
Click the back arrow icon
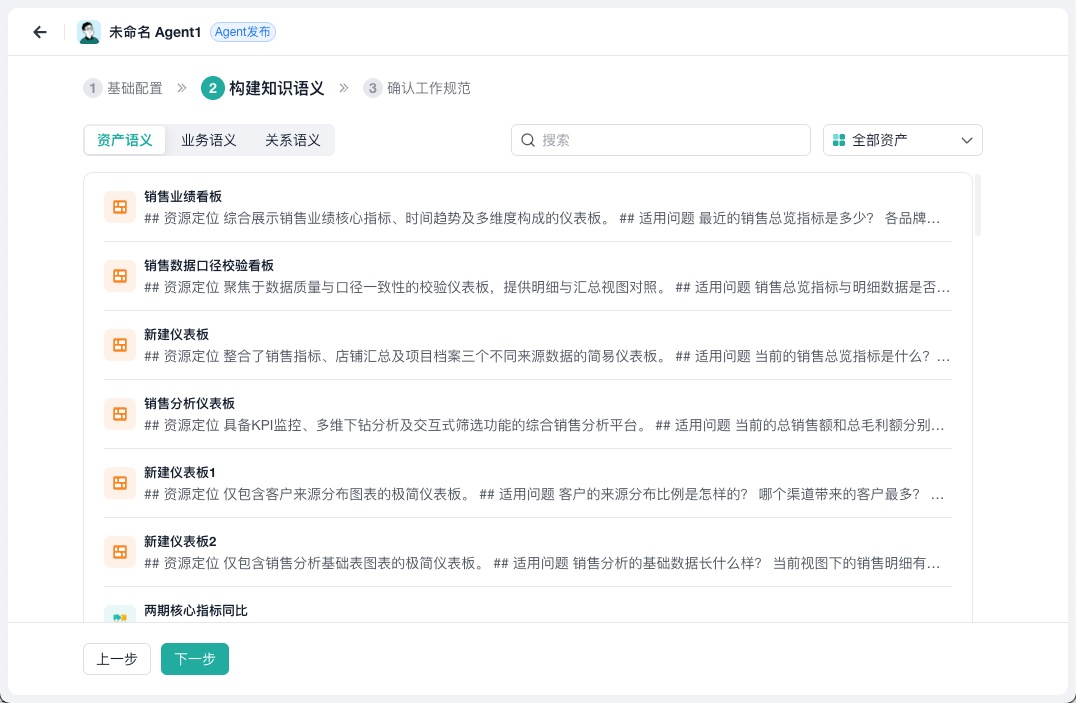40,32
